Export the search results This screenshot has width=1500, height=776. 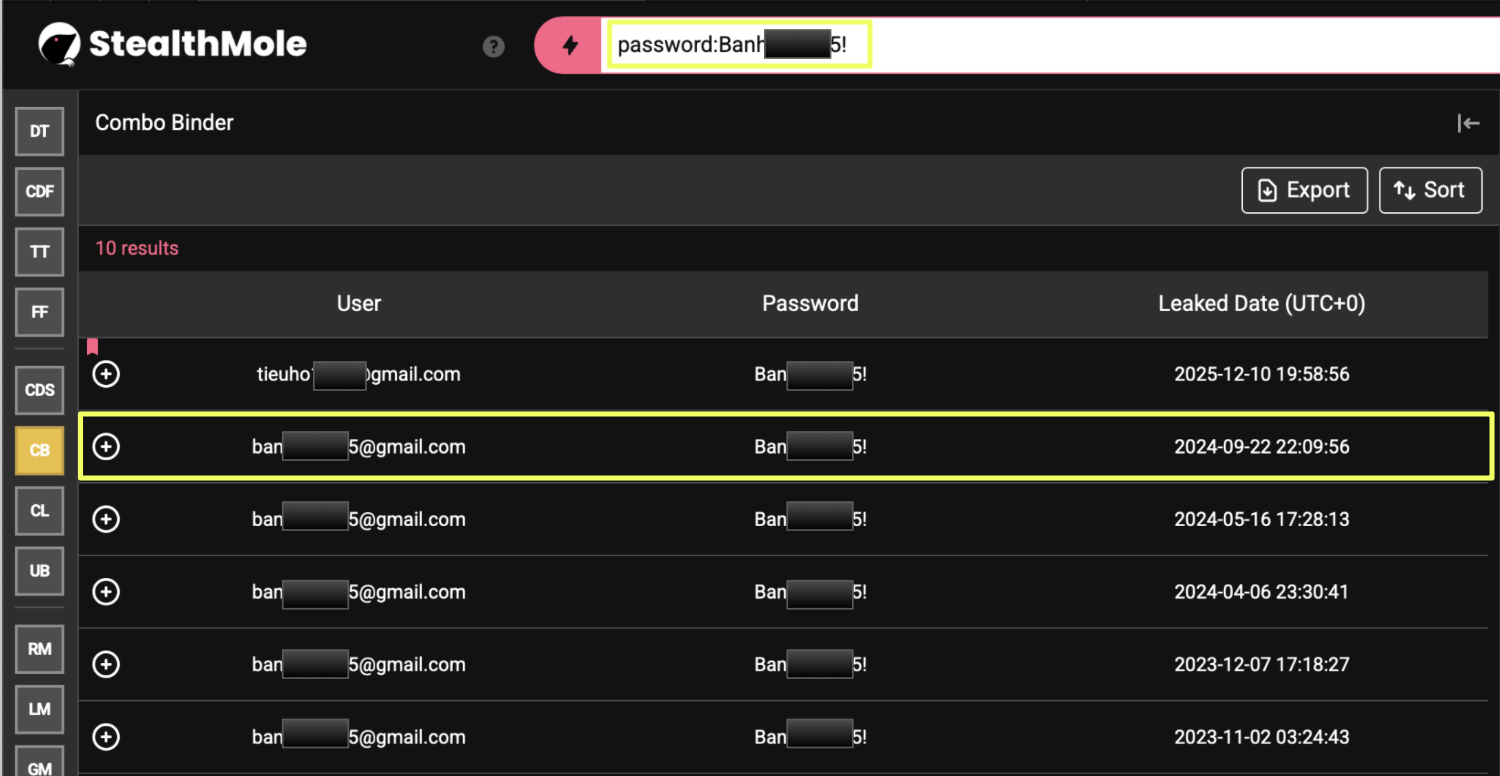[1304, 190]
